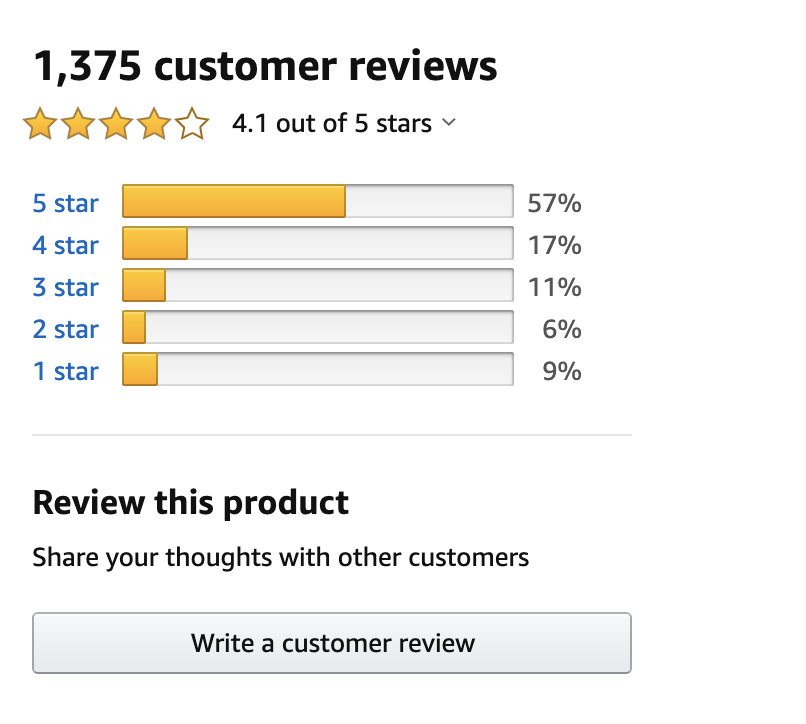Open the 5 star reviews link

click(x=66, y=202)
